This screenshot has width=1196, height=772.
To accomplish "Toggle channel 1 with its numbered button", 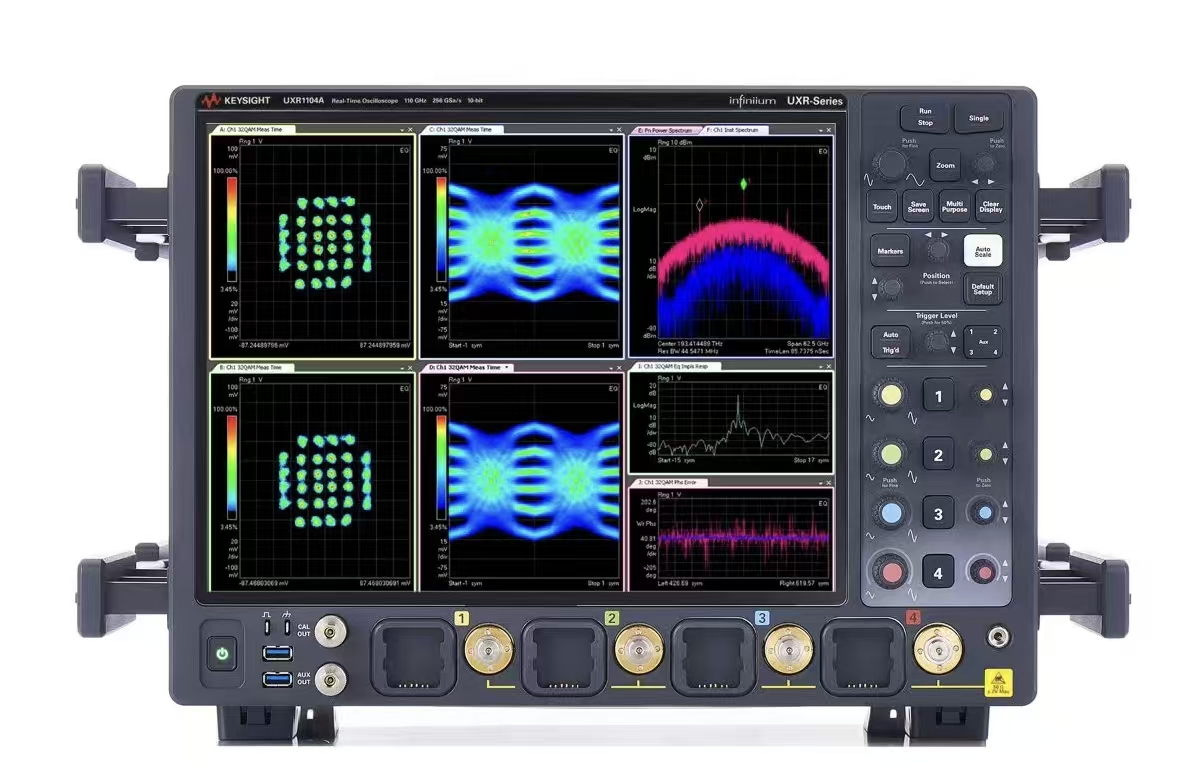I will click(937, 396).
